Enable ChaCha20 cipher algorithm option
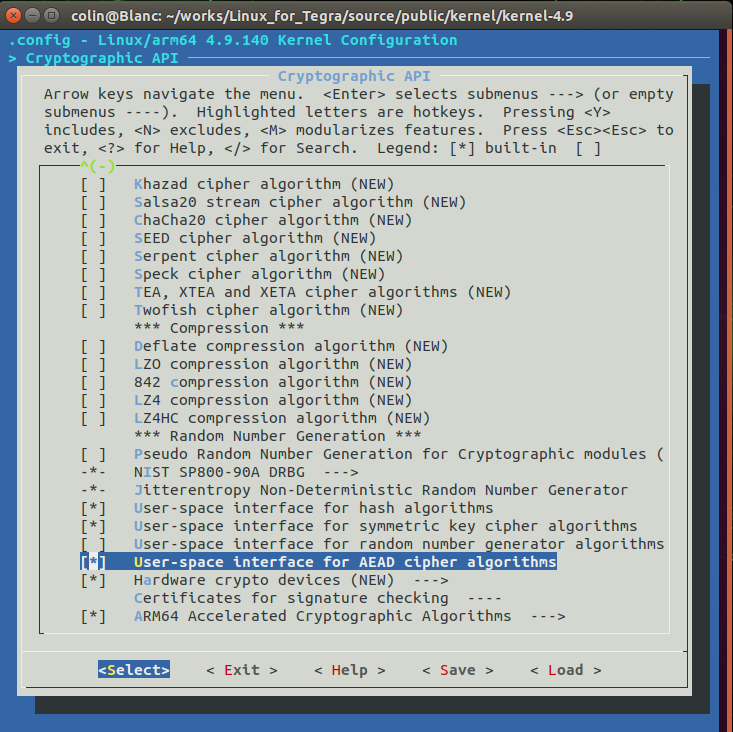Viewport: 733px width, 732px height. tap(93, 220)
